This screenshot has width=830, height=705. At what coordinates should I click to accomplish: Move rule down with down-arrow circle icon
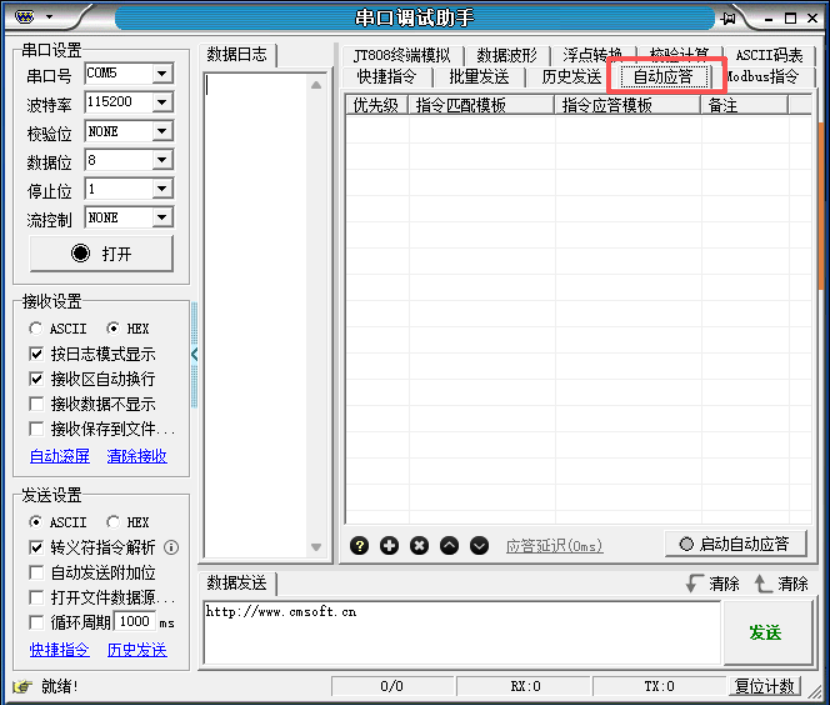(x=480, y=546)
